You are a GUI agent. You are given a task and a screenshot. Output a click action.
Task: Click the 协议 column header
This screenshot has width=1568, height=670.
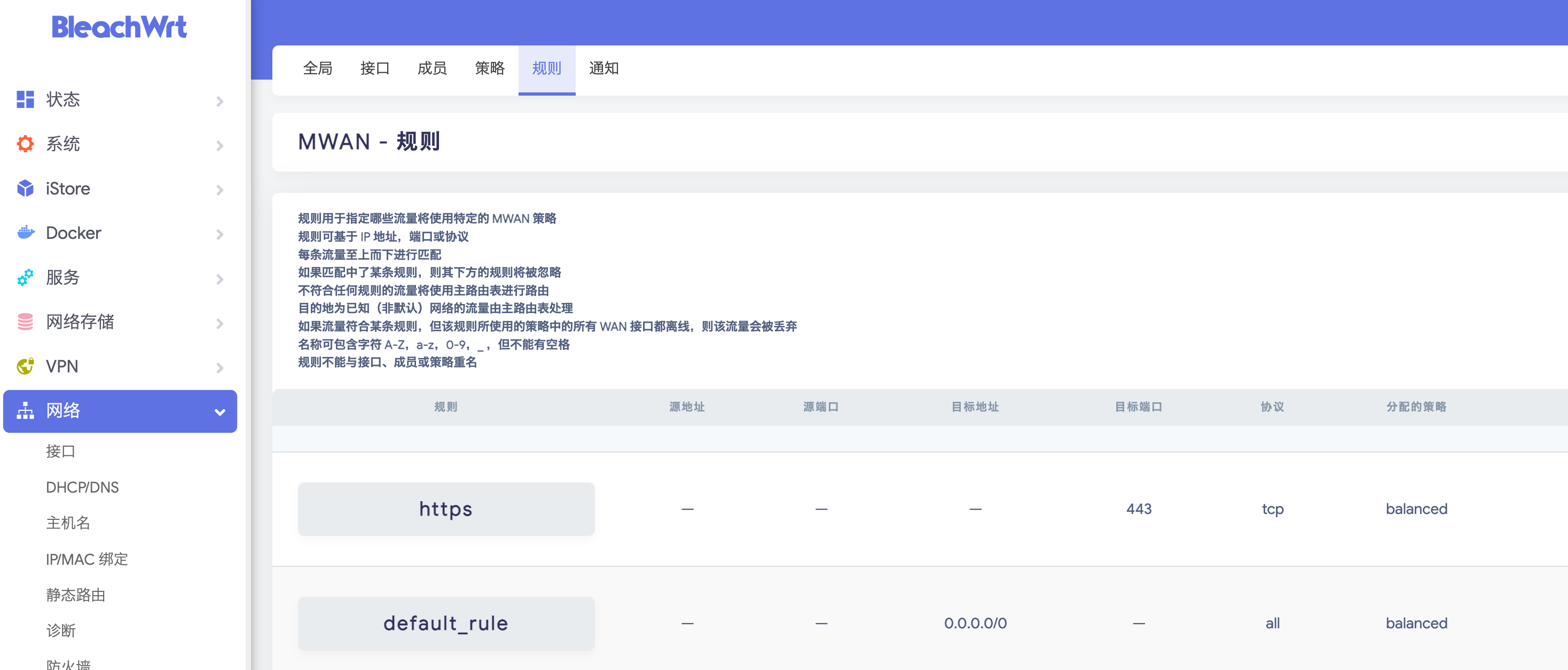[x=1273, y=407]
